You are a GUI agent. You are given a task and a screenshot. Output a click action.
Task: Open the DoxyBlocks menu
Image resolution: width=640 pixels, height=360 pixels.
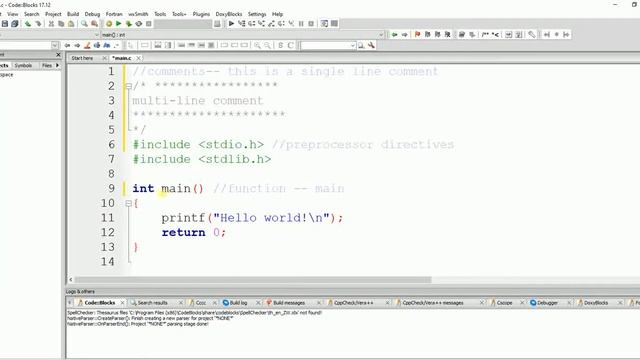[229, 14]
